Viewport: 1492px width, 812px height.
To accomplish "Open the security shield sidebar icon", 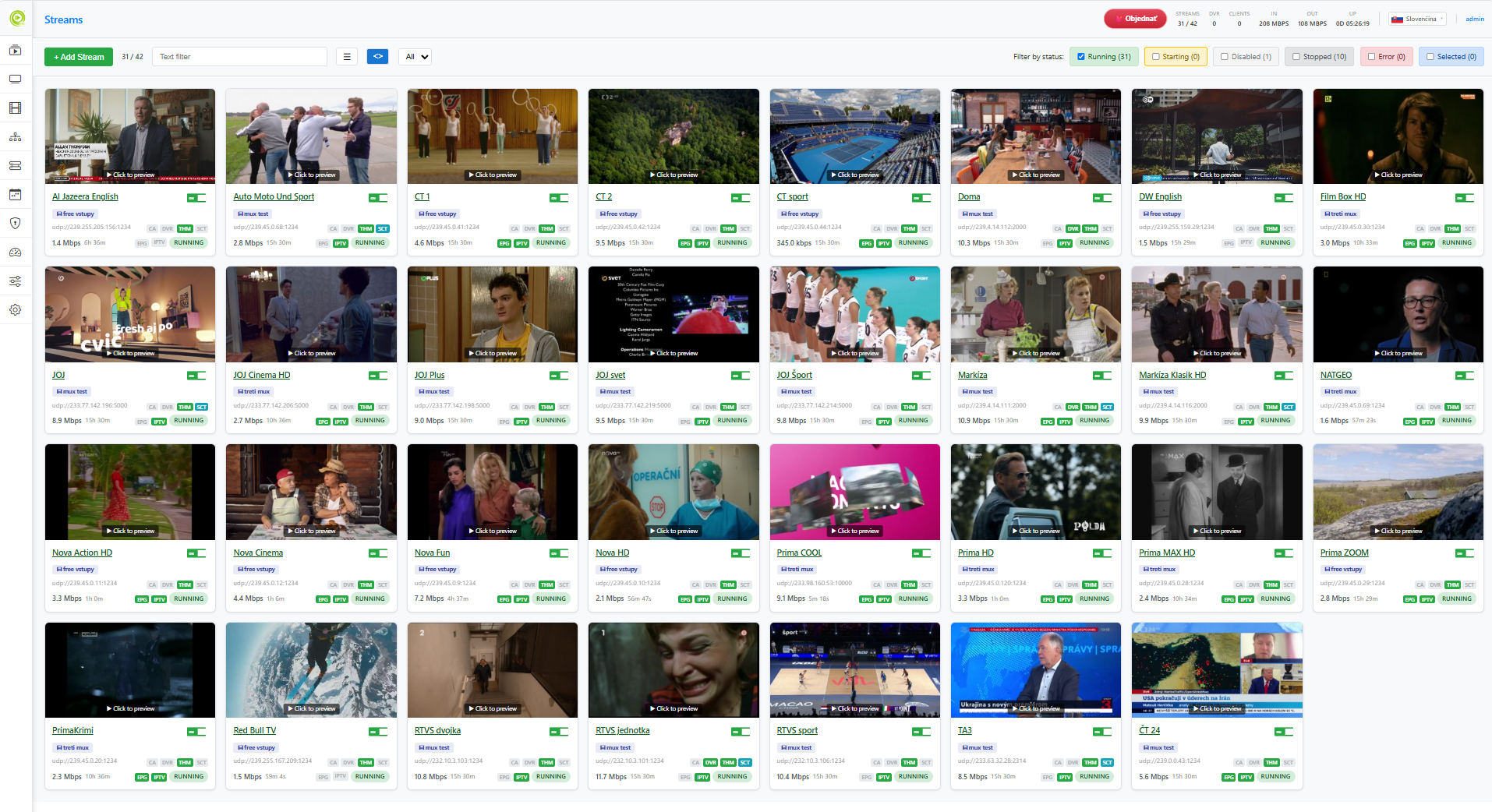I will 16,224.
